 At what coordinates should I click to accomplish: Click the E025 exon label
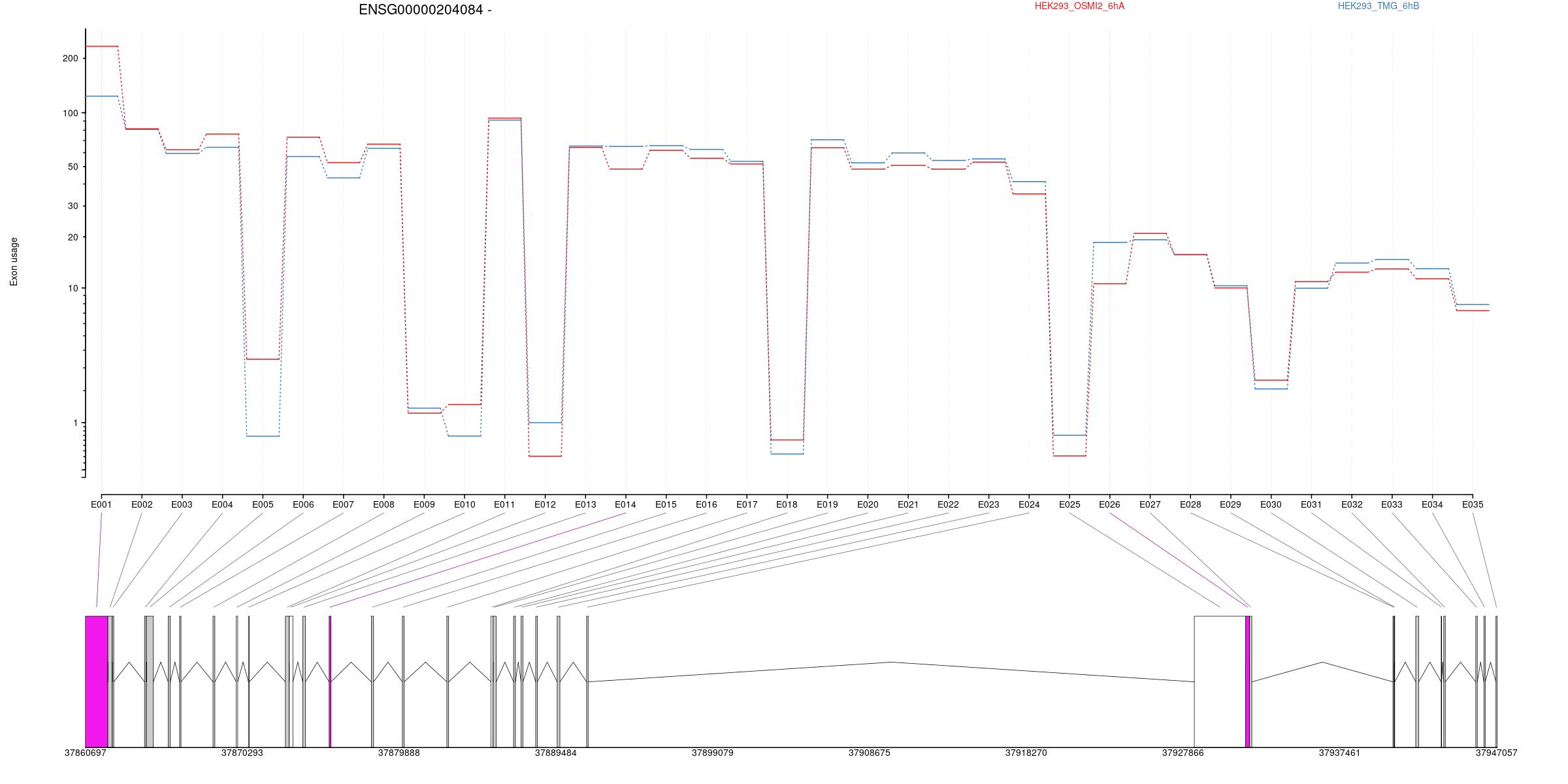(1070, 504)
